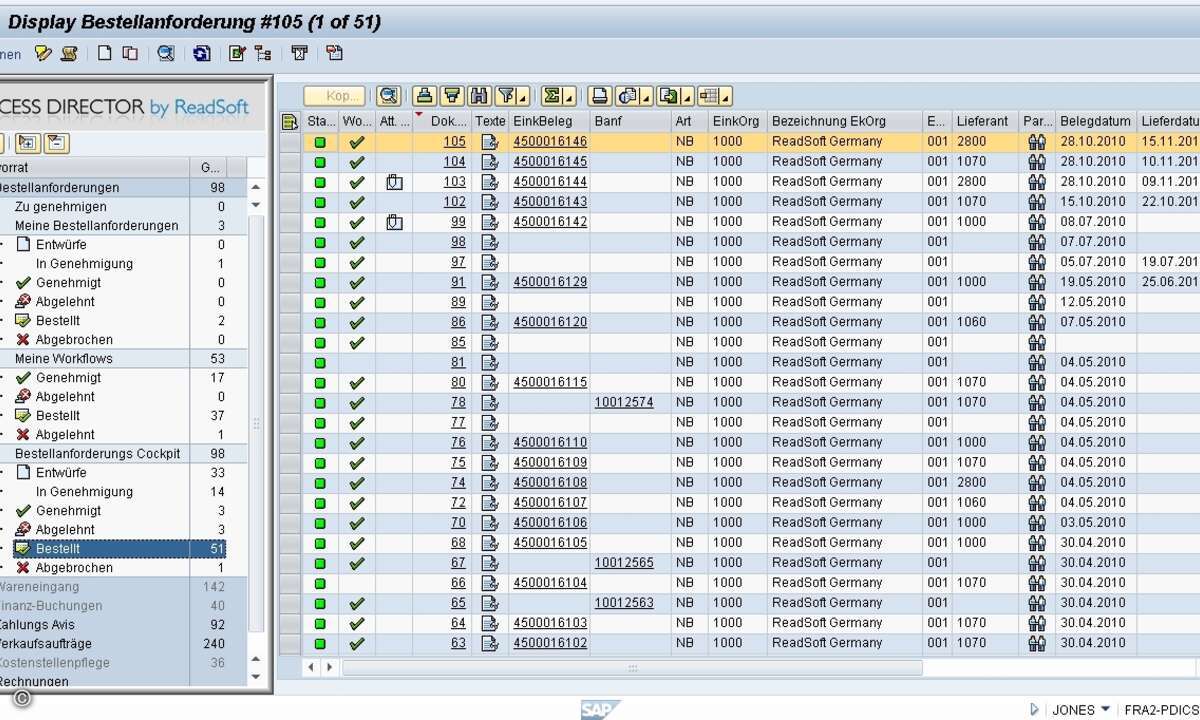Click the Sigma total icon
This screenshot has height=720, width=1200.
(551, 96)
